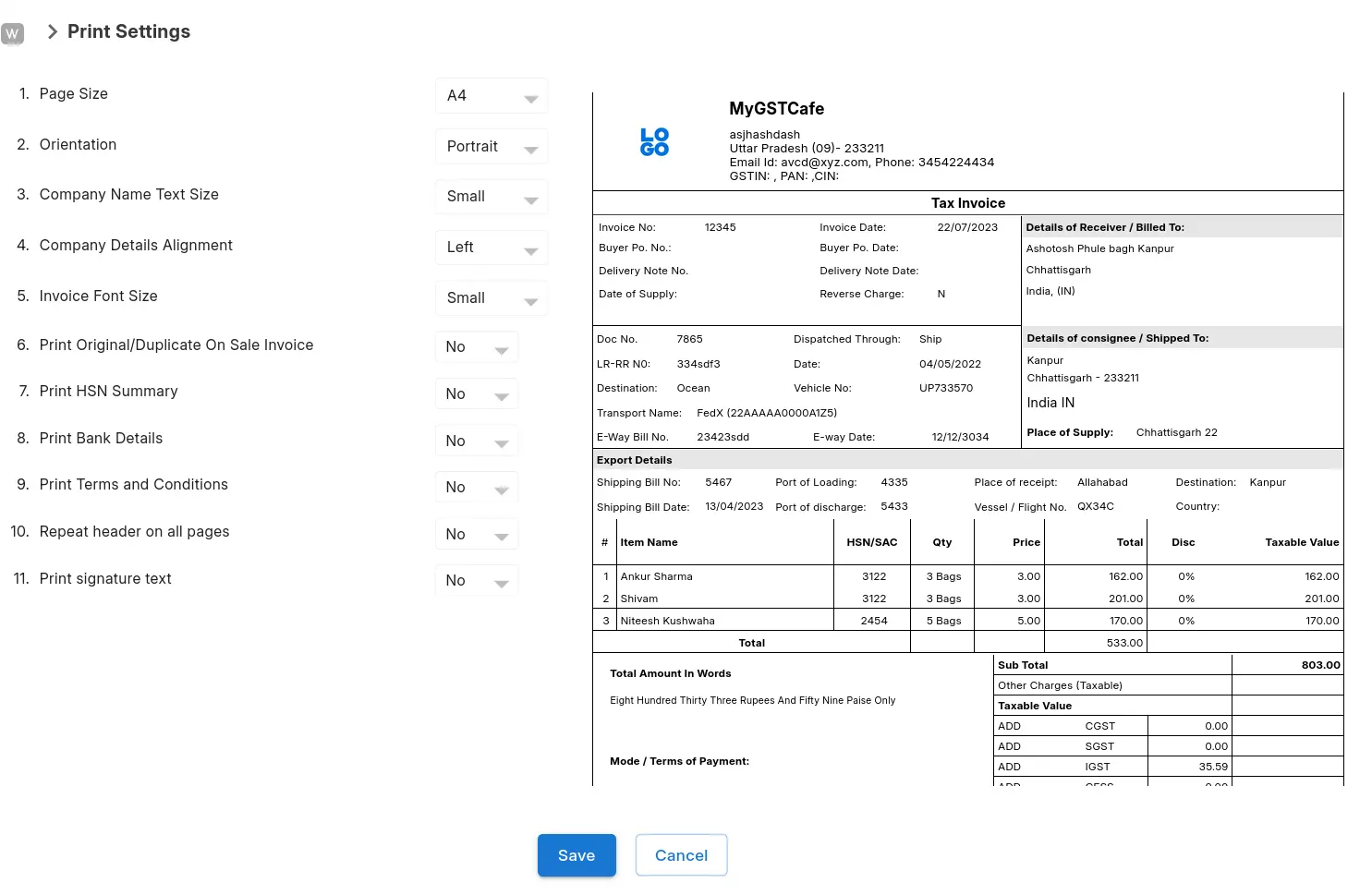Image resolution: width=1372 pixels, height=895 pixels.
Task: Click the Total Amount In Words label
Action: click(670, 673)
